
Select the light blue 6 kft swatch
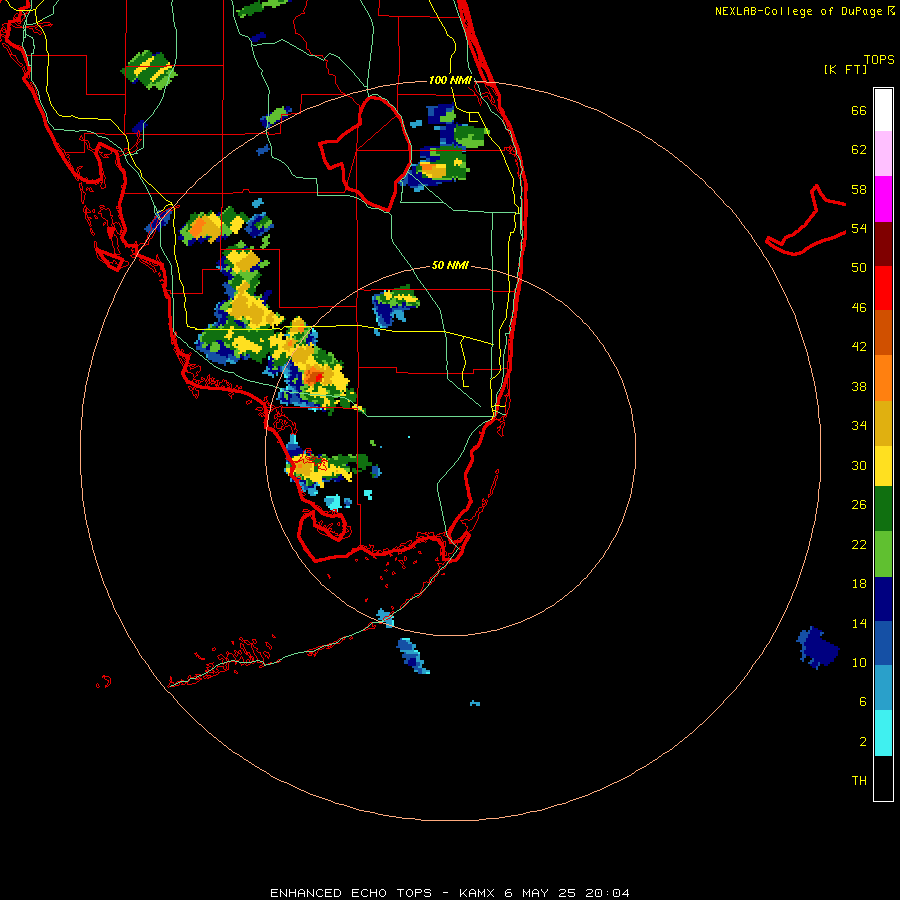click(883, 688)
